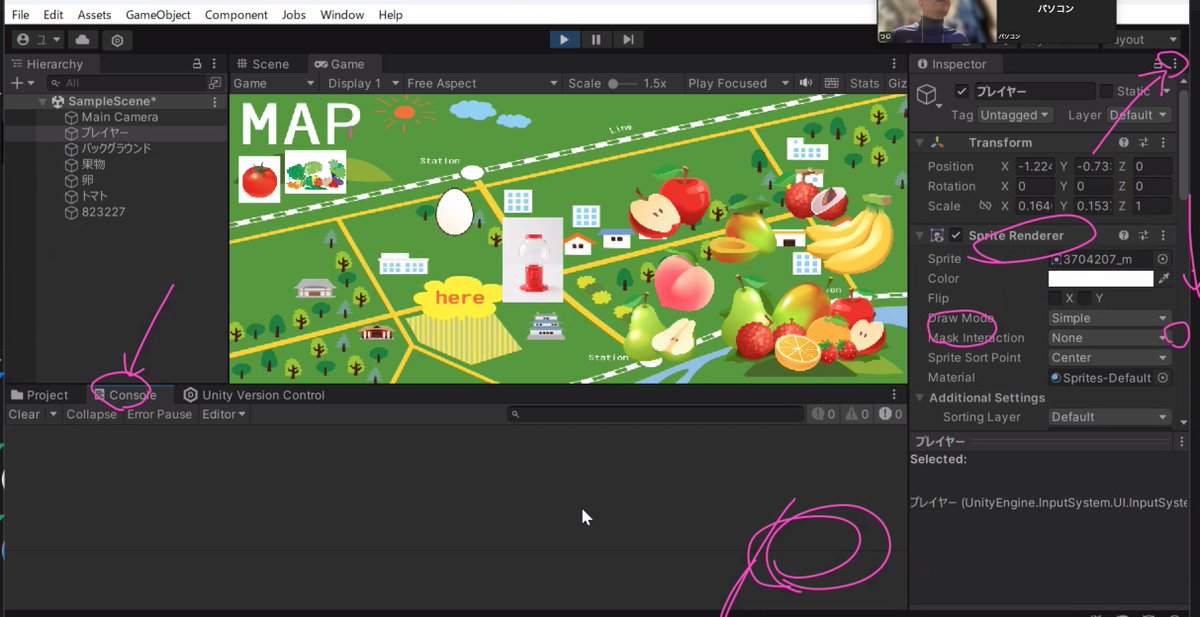Collapse the Transform component
This screenshot has width=1200, height=617.
point(920,142)
